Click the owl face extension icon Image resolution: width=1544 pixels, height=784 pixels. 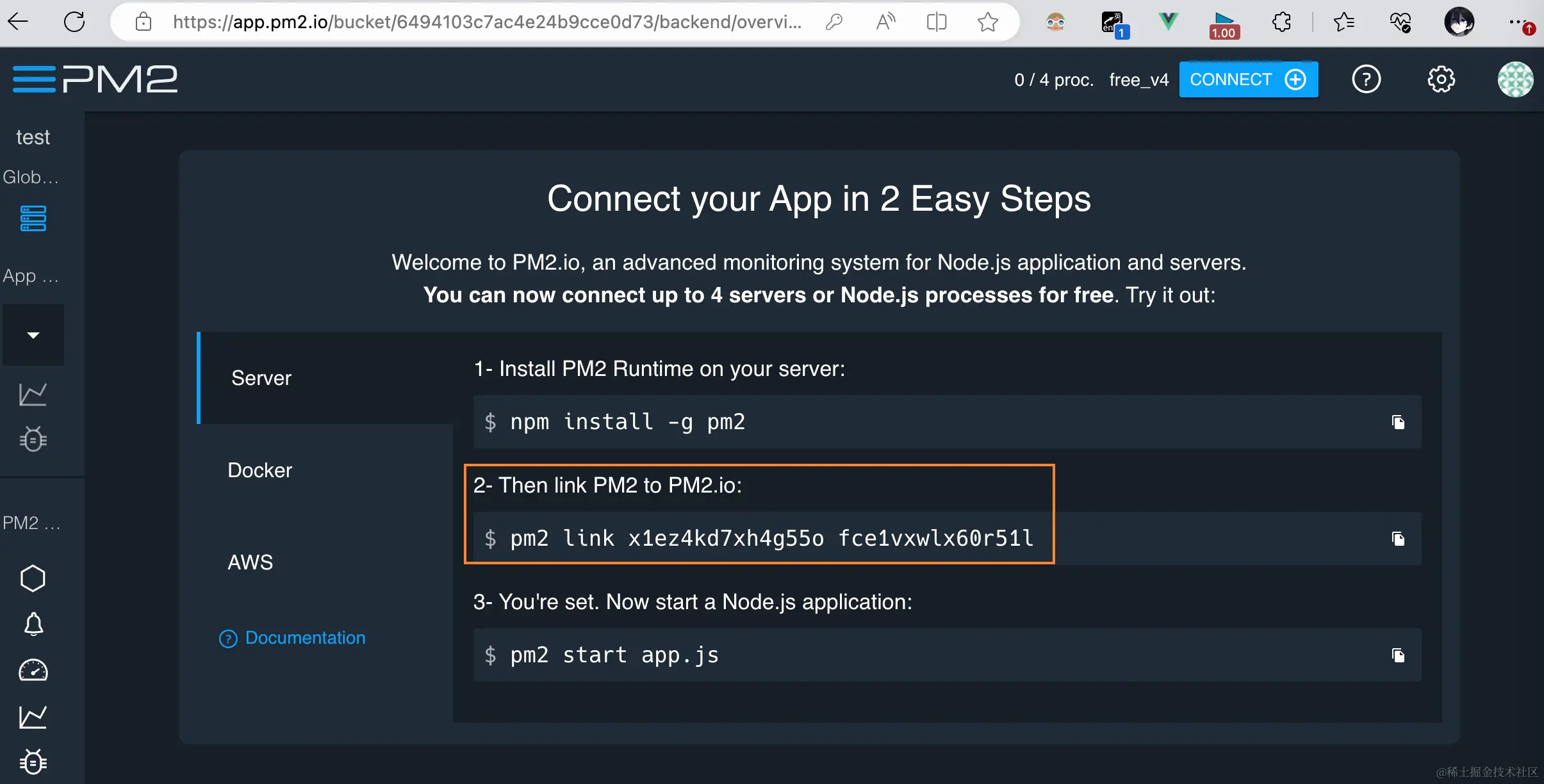[x=1056, y=23]
